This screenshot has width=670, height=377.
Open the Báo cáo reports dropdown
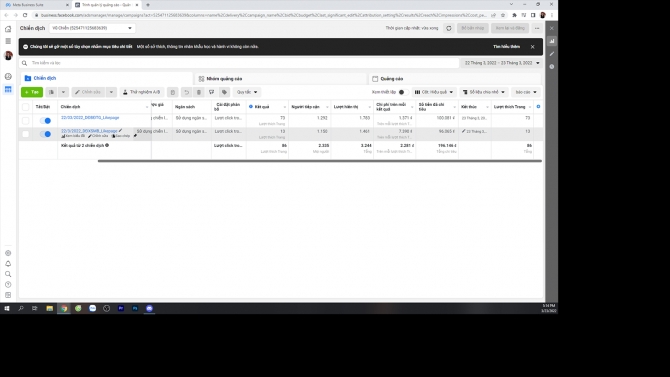526,92
